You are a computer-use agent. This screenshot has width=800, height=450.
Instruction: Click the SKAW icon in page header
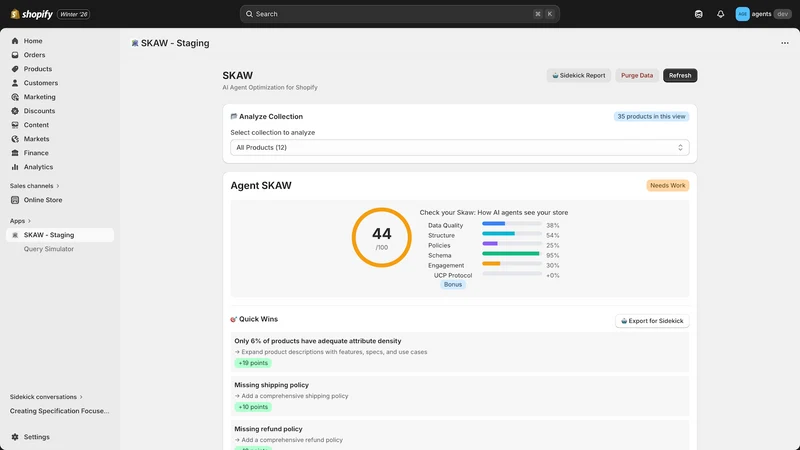pos(135,43)
